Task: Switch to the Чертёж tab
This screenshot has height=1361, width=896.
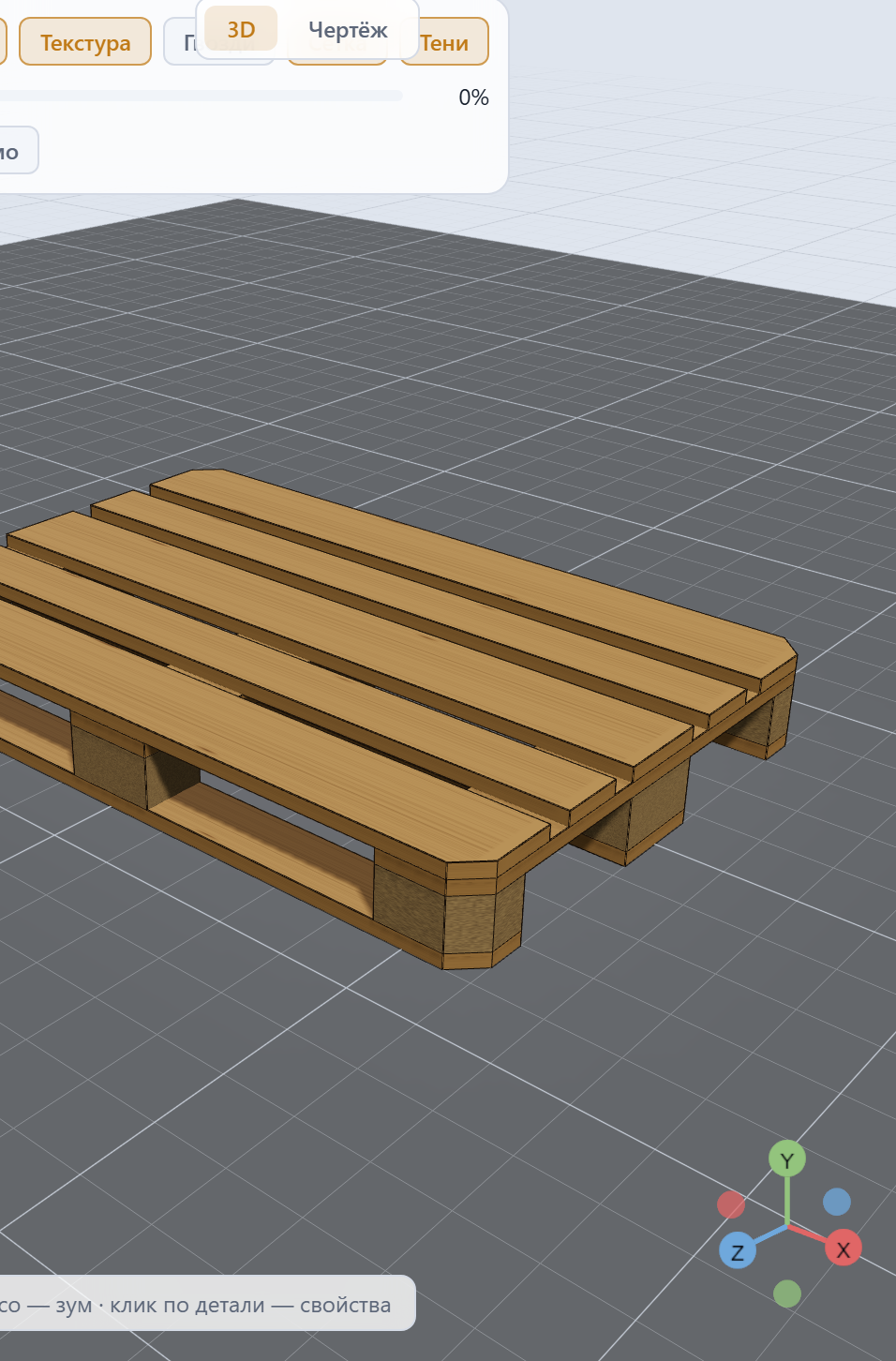Action: tap(348, 29)
